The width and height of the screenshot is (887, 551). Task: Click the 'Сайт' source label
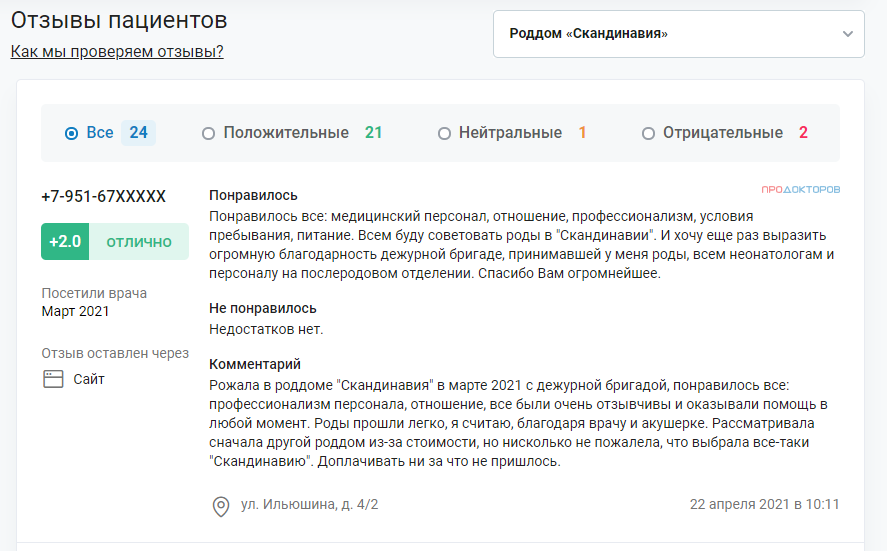[89, 379]
